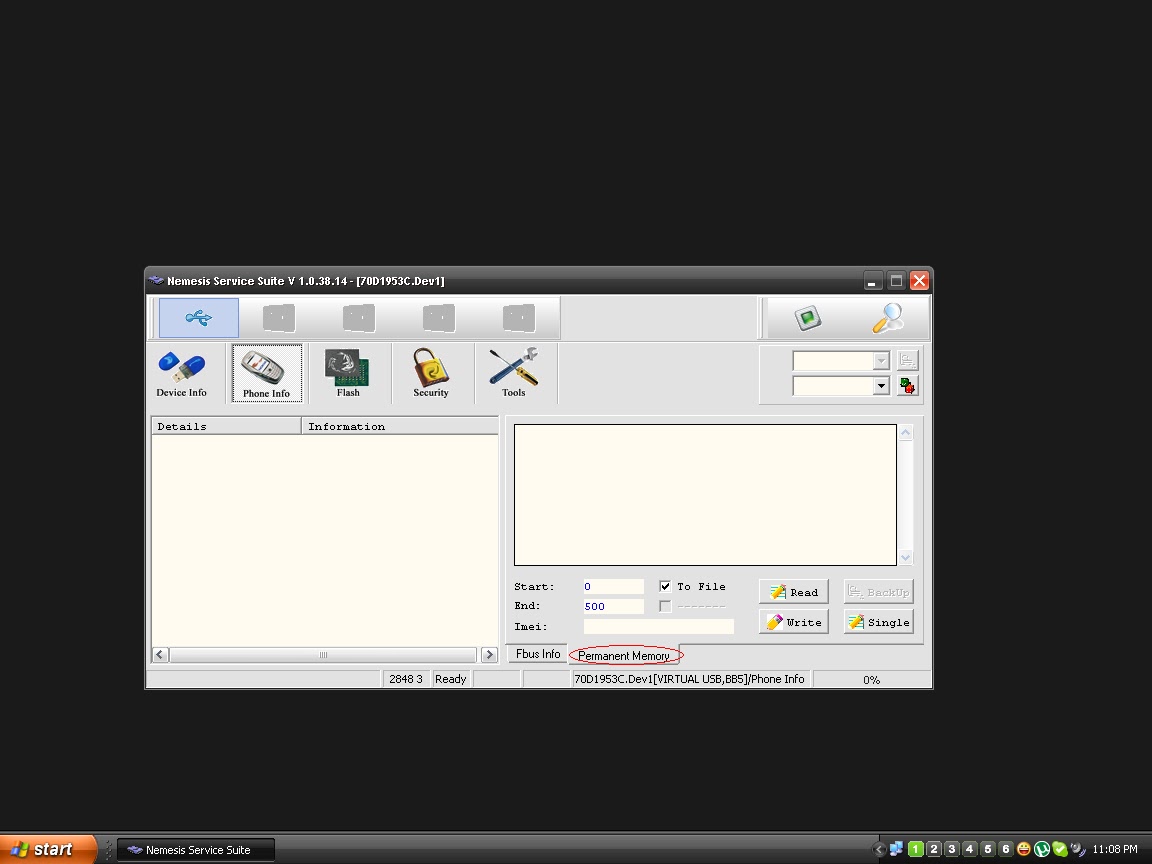Click the left arrow of horizontal scrollbar
The height and width of the screenshot is (864, 1152).
(x=160, y=655)
